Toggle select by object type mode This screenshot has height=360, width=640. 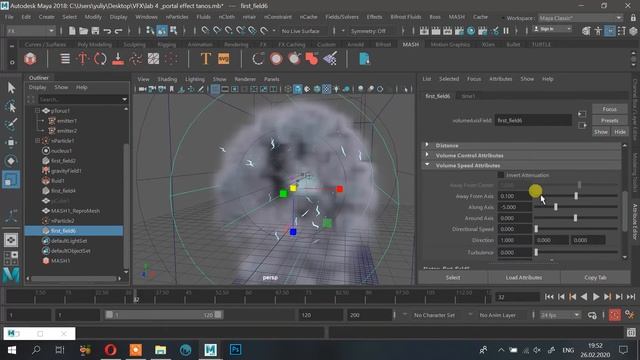click(x=162, y=31)
